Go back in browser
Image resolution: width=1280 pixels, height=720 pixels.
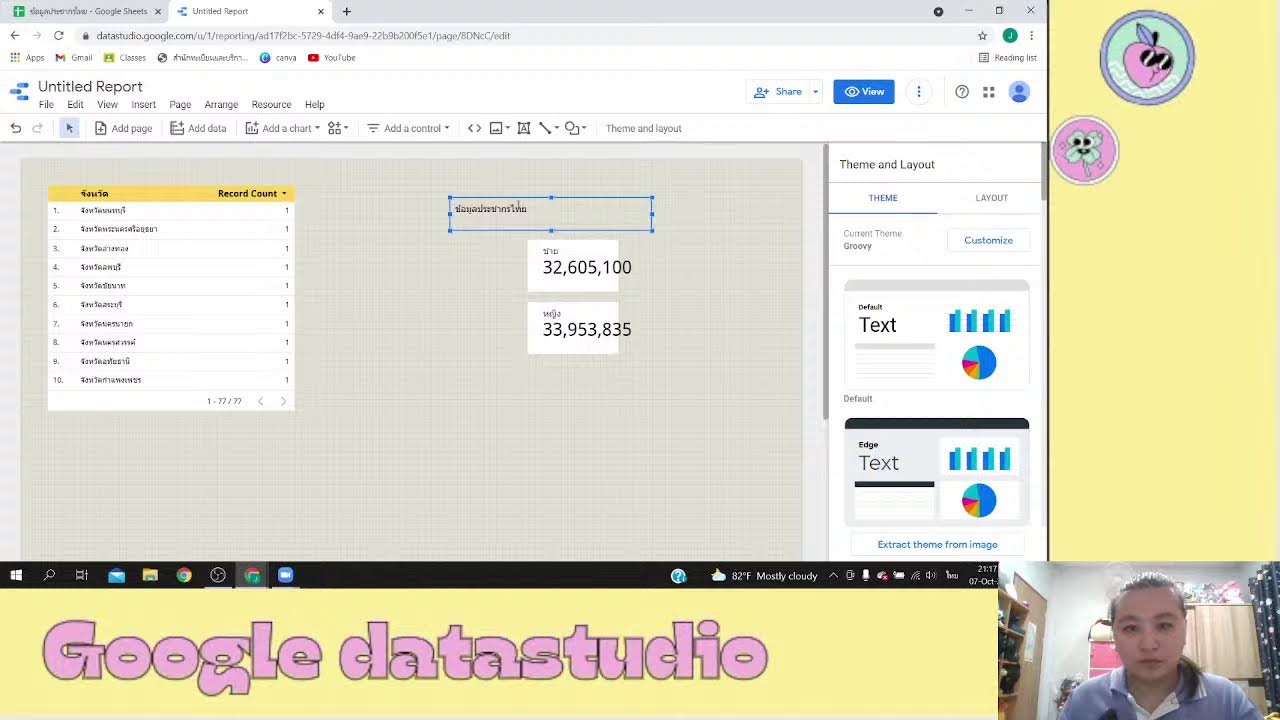(15, 35)
